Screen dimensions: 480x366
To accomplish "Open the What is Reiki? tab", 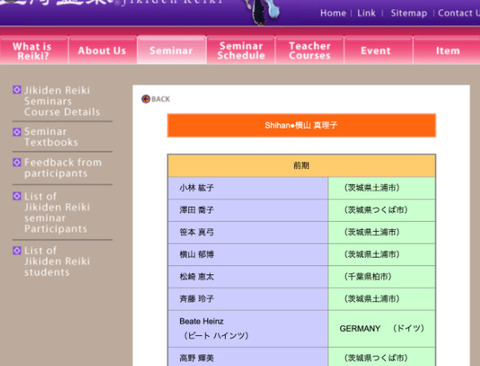I will click(34, 50).
